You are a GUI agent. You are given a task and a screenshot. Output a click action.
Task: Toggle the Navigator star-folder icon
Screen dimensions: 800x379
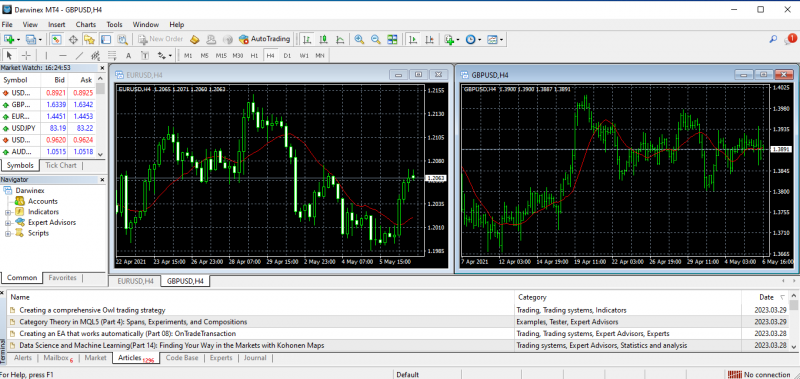click(x=89, y=39)
